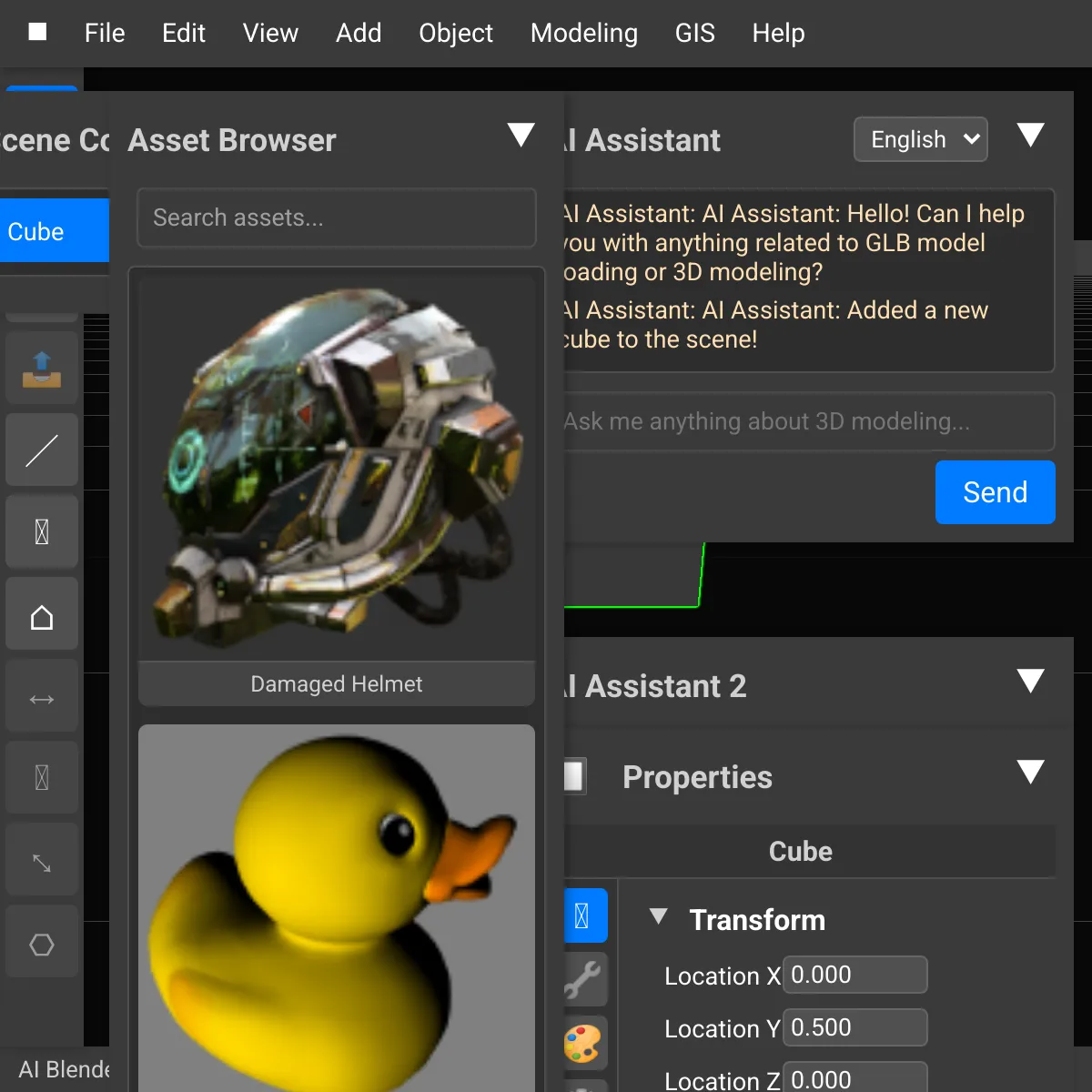Open the Modeling menu
This screenshot has width=1092, height=1092.
(x=584, y=33)
